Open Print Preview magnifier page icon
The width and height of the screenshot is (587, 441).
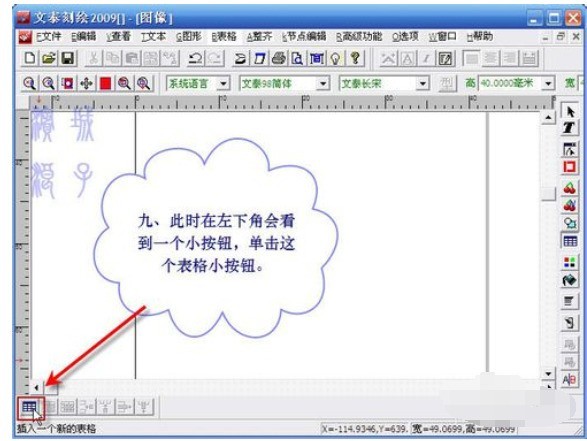point(297,58)
